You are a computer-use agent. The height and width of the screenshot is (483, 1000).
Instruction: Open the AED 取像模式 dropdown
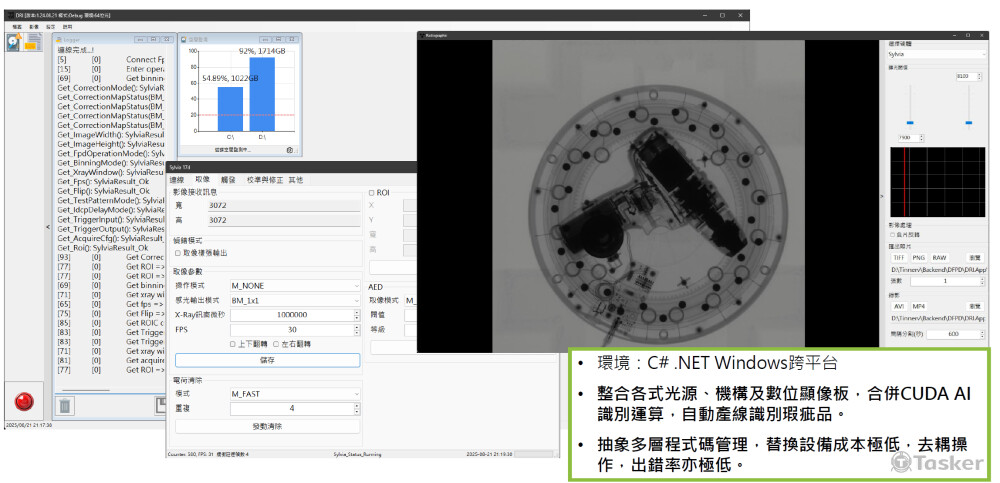click(x=409, y=301)
